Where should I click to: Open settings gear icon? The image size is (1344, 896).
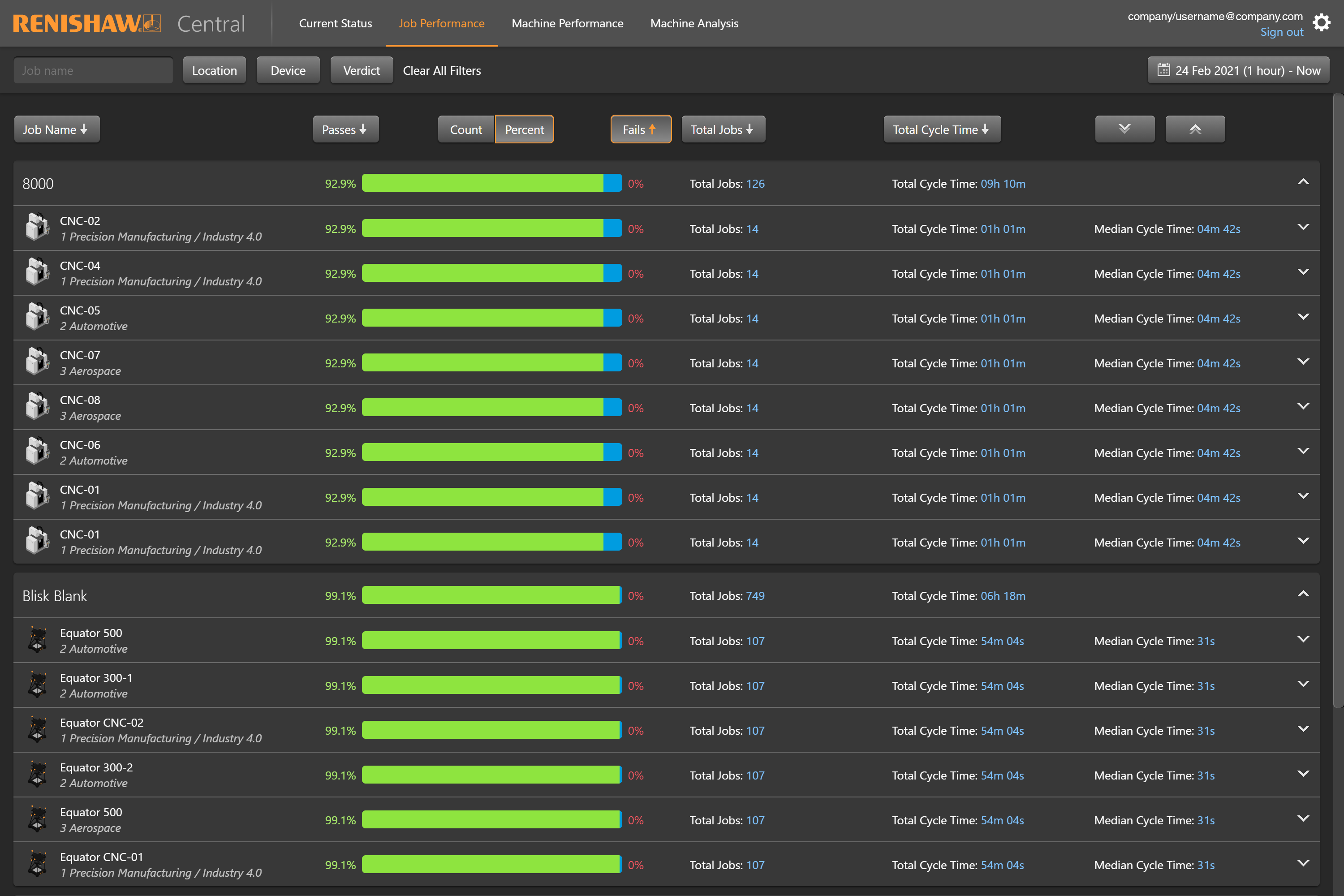[x=1321, y=23]
